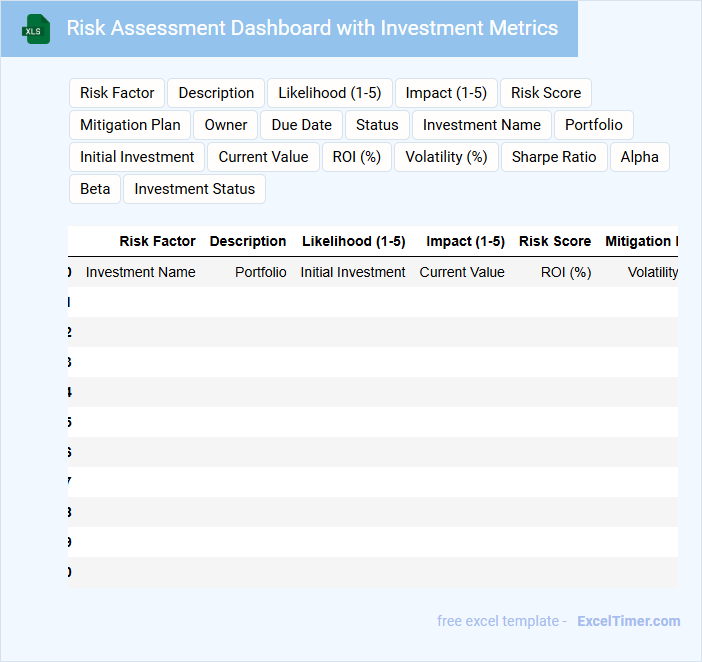The width and height of the screenshot is (702, 662).
Task: Select the Likelihood (1-5) tag
Action: (330, 93)
